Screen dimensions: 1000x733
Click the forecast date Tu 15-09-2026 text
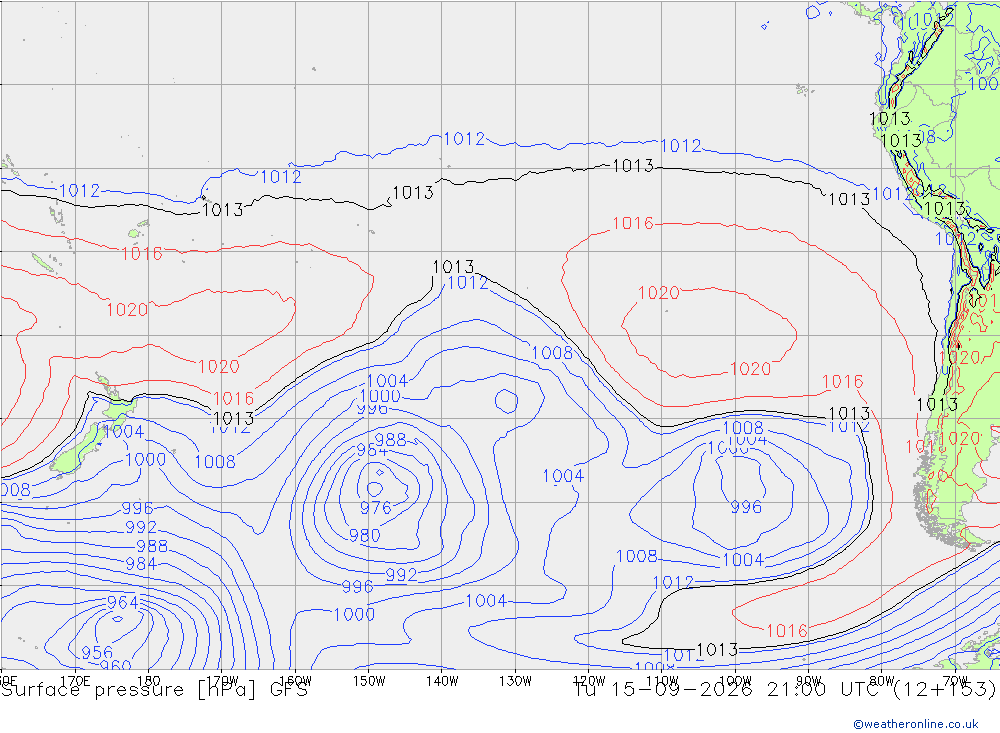click(x=663, y=689)
